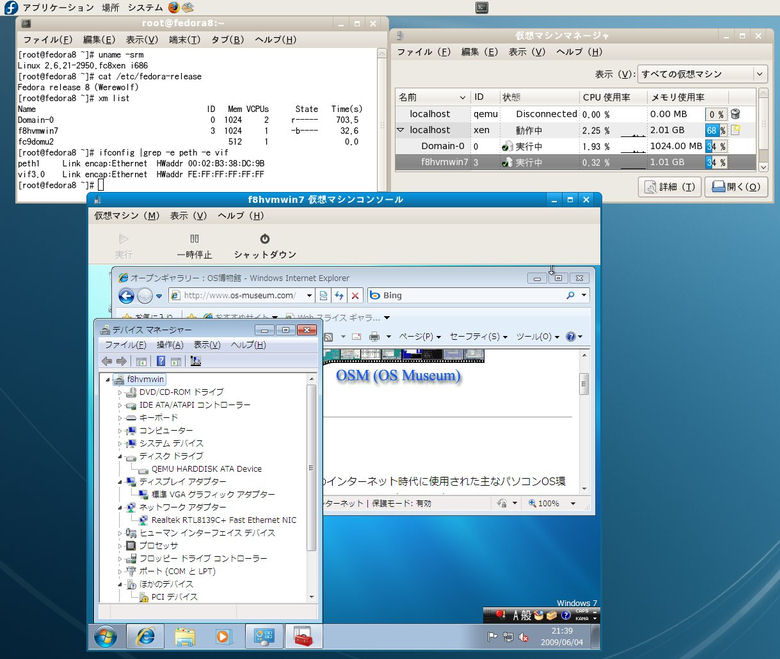Open the タブ(B) menu in the terminal window

(x=227, y=39)
